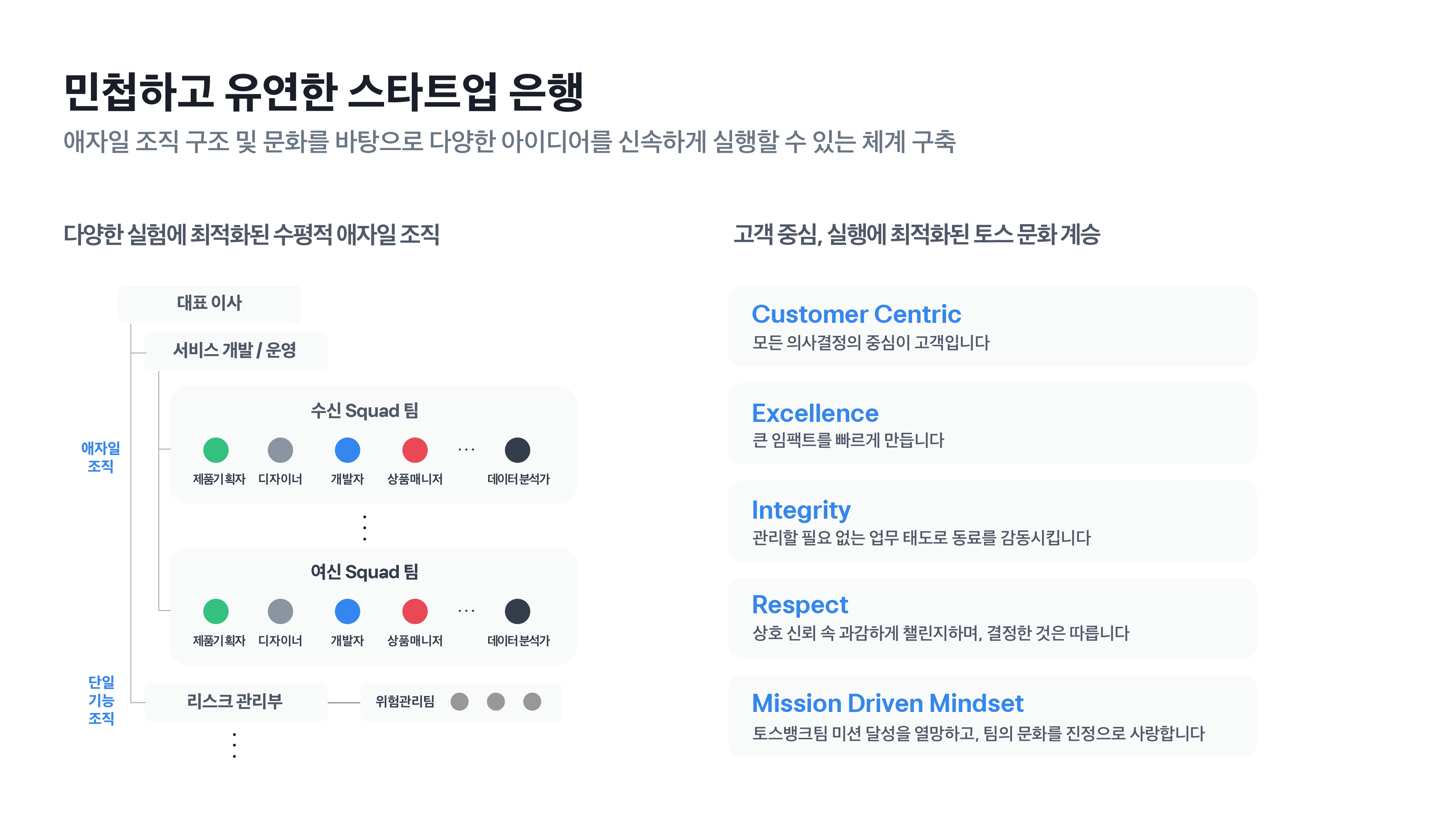This screenshot has height=819, width=1456.
Task: Select the dark 데이터분석가 circle in 수신 Squad
Action: (517, 450)
